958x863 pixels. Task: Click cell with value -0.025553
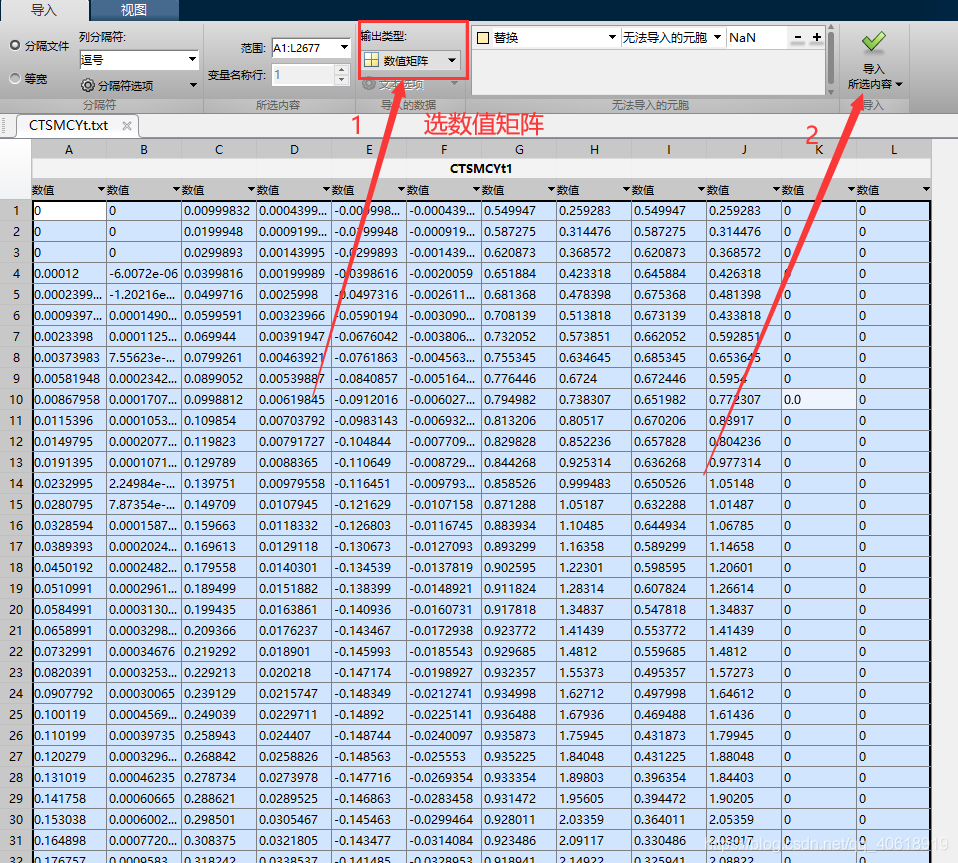444,757
